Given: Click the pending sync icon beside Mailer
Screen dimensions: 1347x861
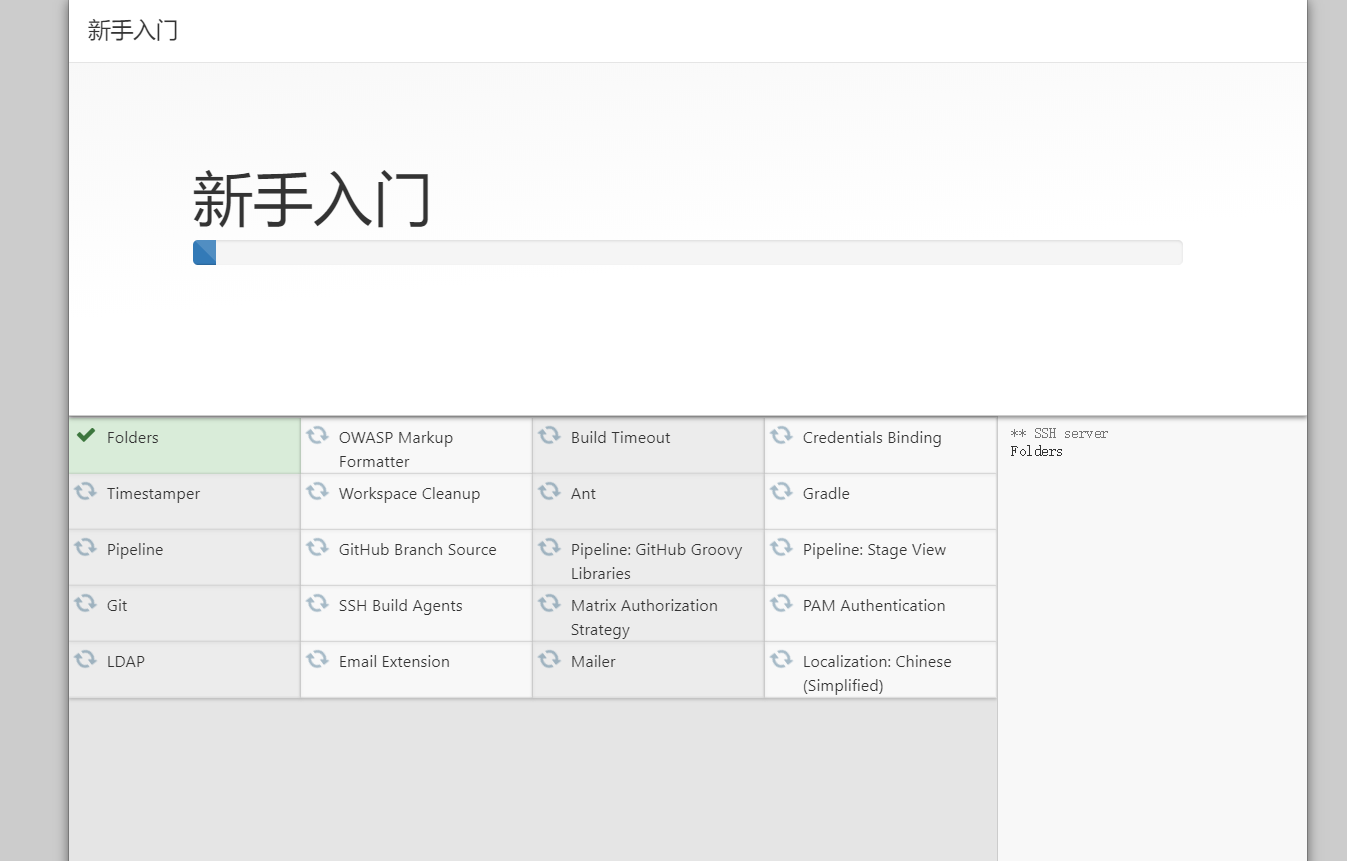Looking at the screenshot, I should pos(549,659).
